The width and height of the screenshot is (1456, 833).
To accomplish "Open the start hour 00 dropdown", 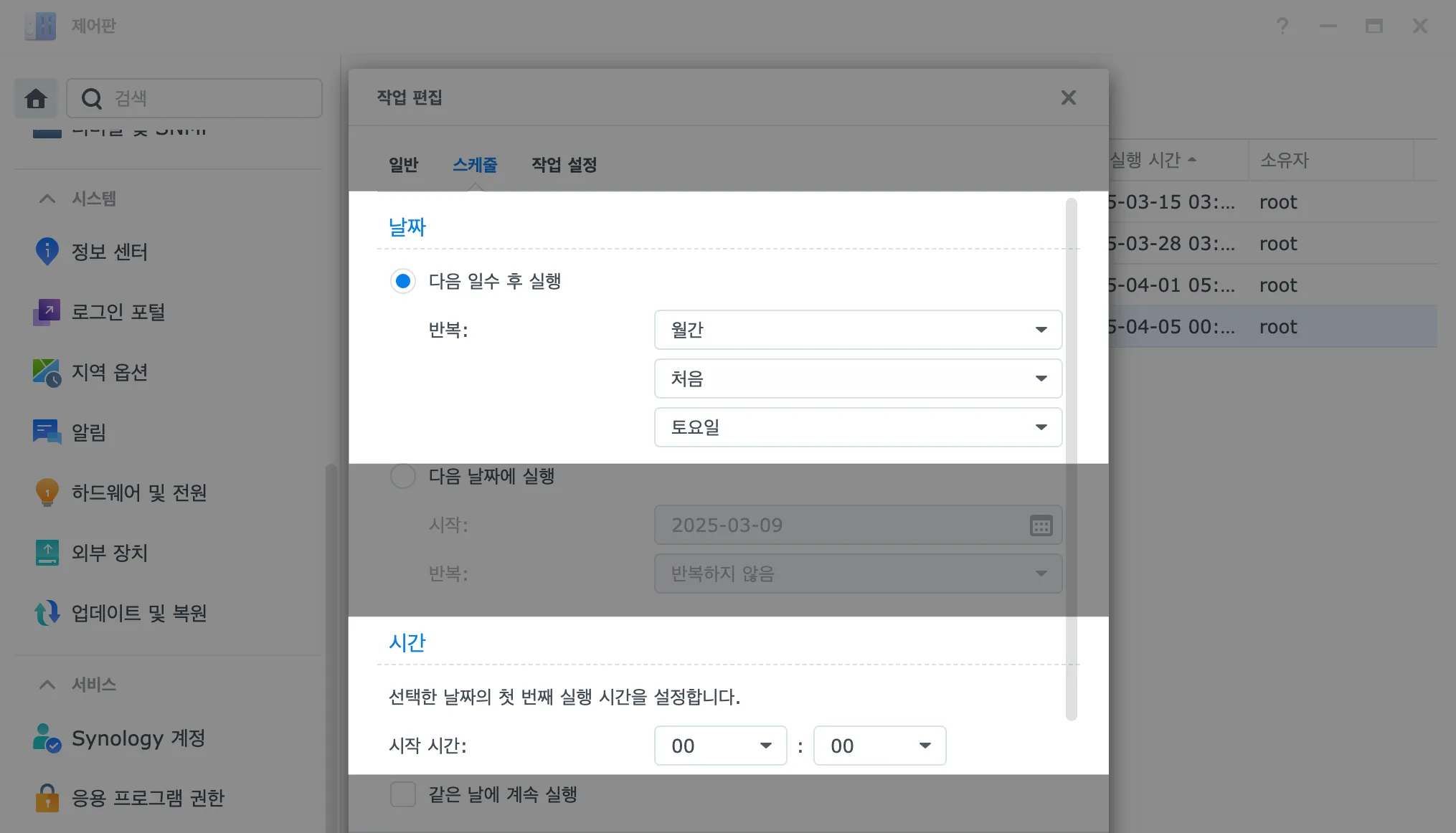I will click(x=720, y=746).
